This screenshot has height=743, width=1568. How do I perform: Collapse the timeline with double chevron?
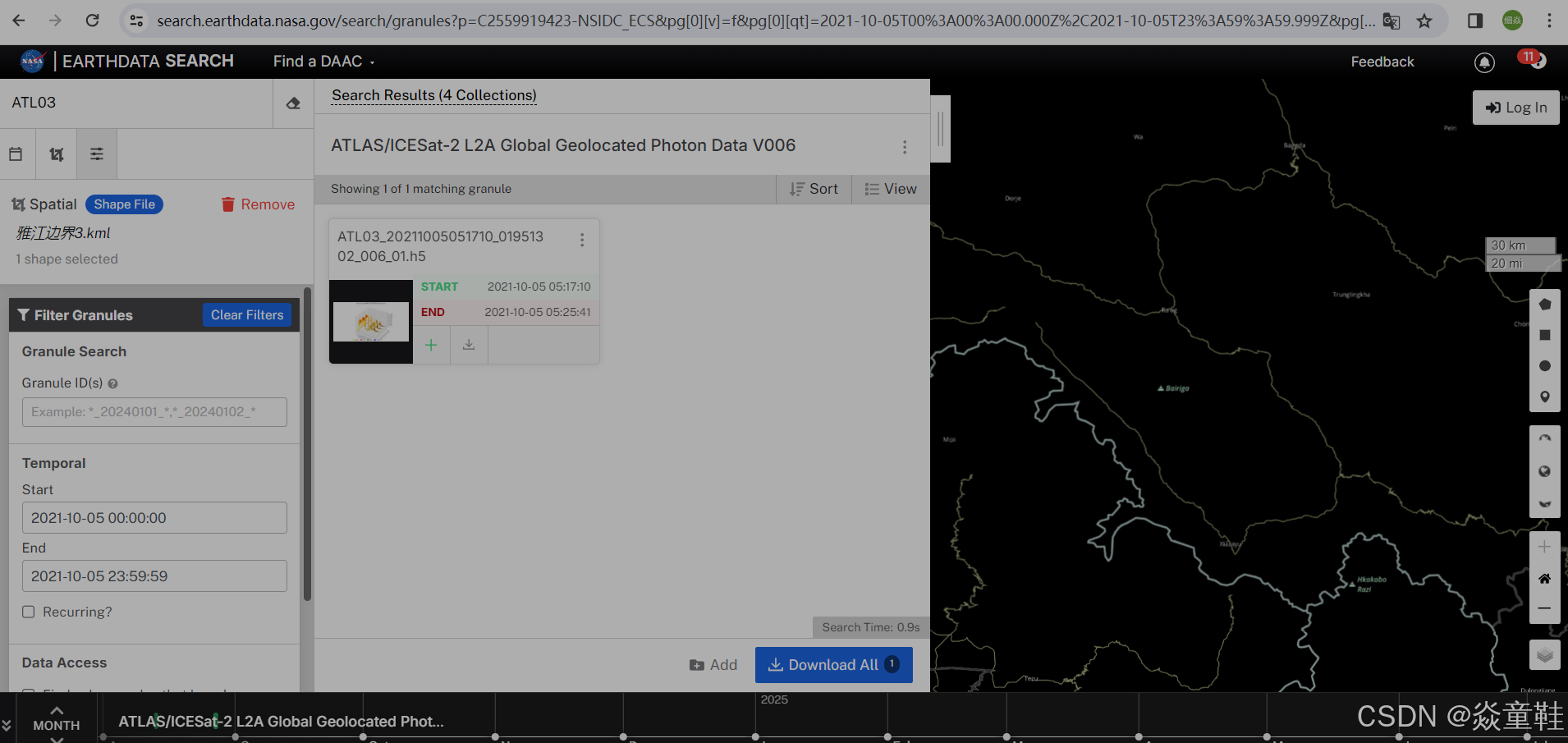(7, 725)
